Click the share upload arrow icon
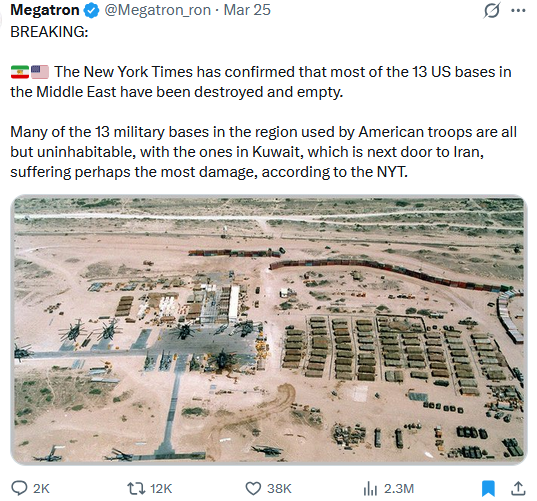This screenshot has height=501, width=537. 518,488
